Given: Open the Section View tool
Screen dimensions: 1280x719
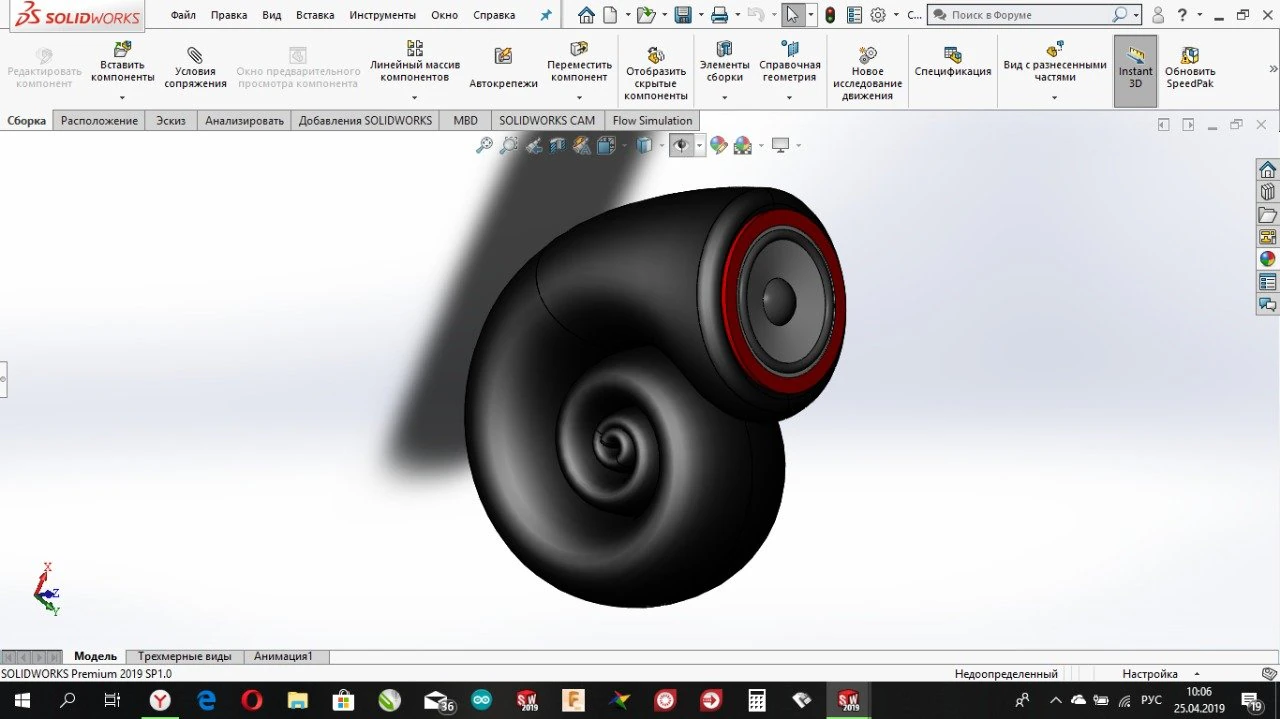Looking at the screenshot, I should point(556,145).
